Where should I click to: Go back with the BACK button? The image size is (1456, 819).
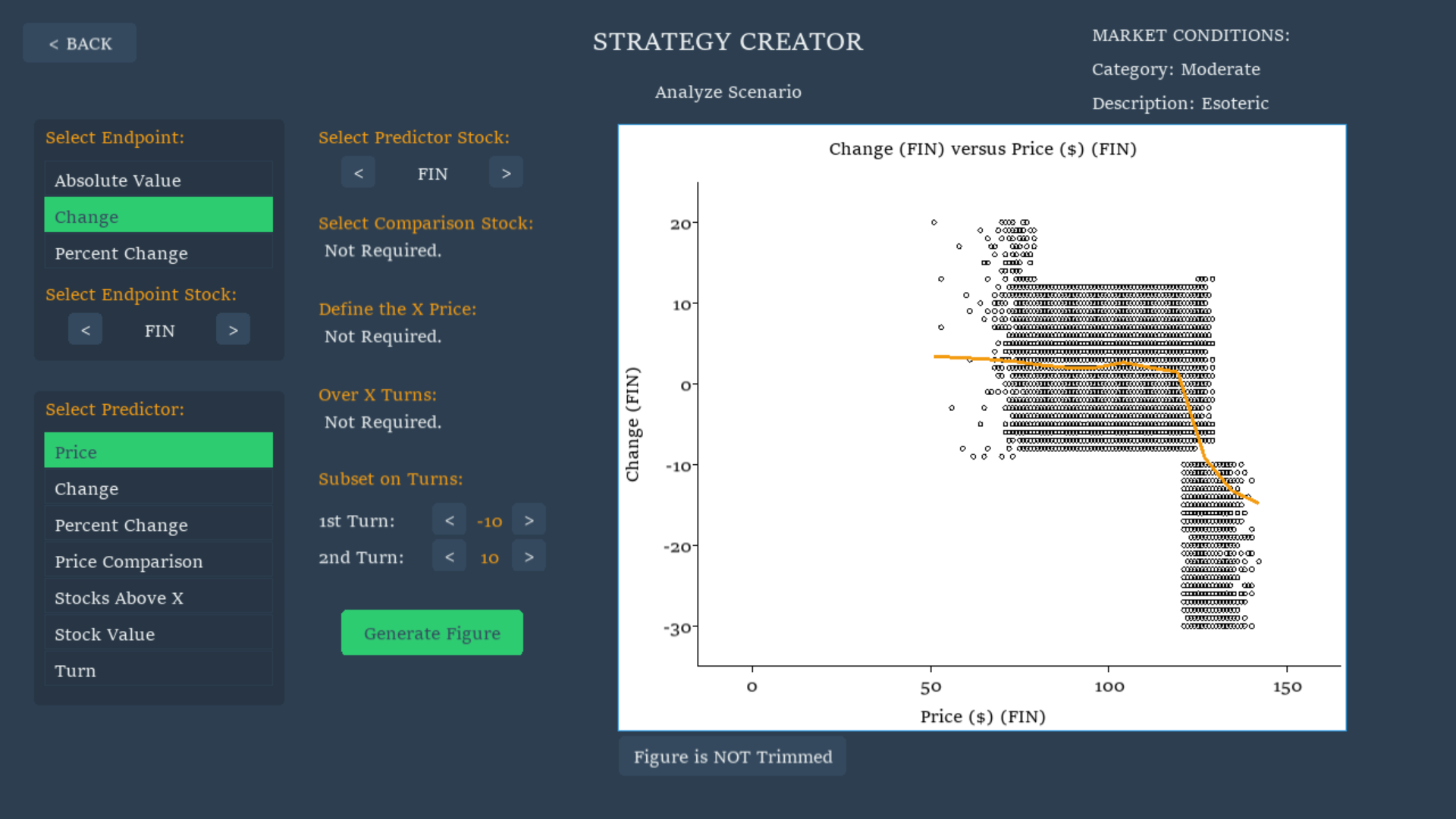(x=80, y=43)
